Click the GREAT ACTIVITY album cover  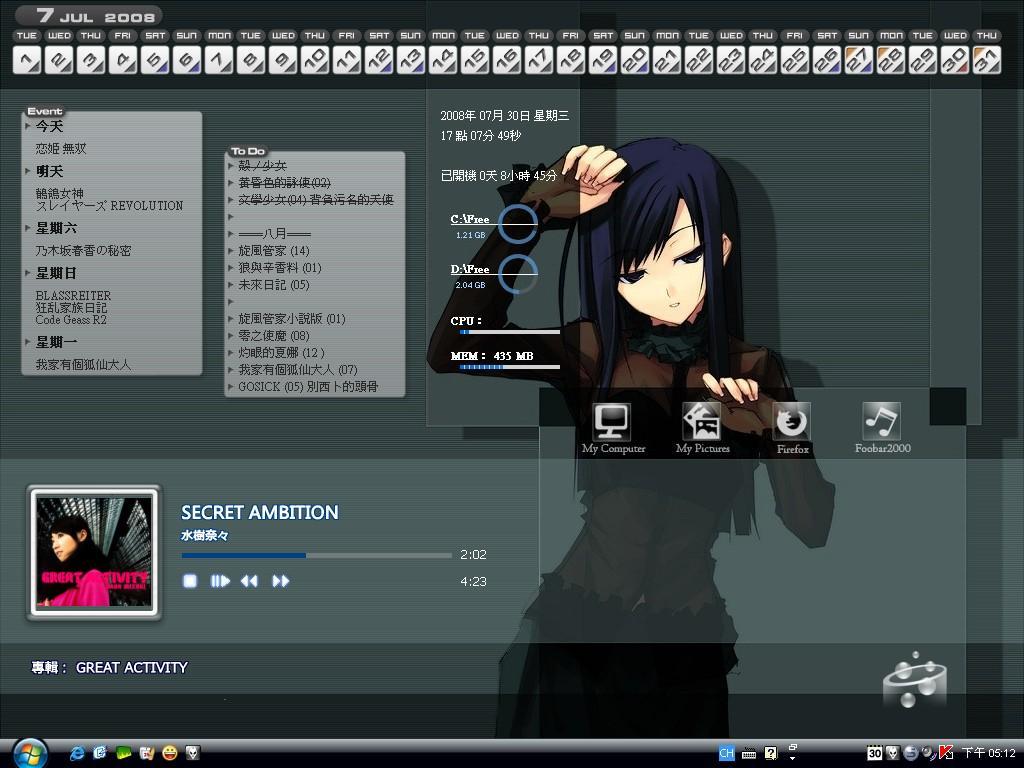[x=94, y=552]
